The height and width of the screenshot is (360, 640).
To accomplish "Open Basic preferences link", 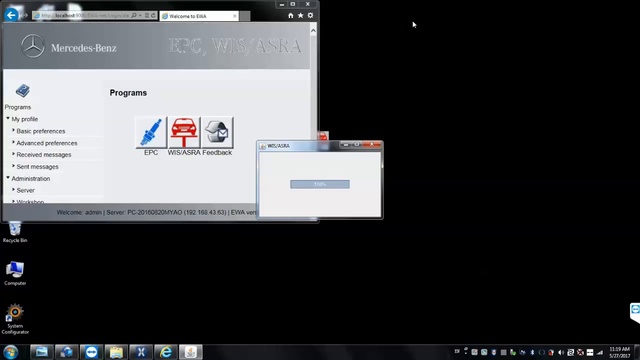I will coord(41,131).
